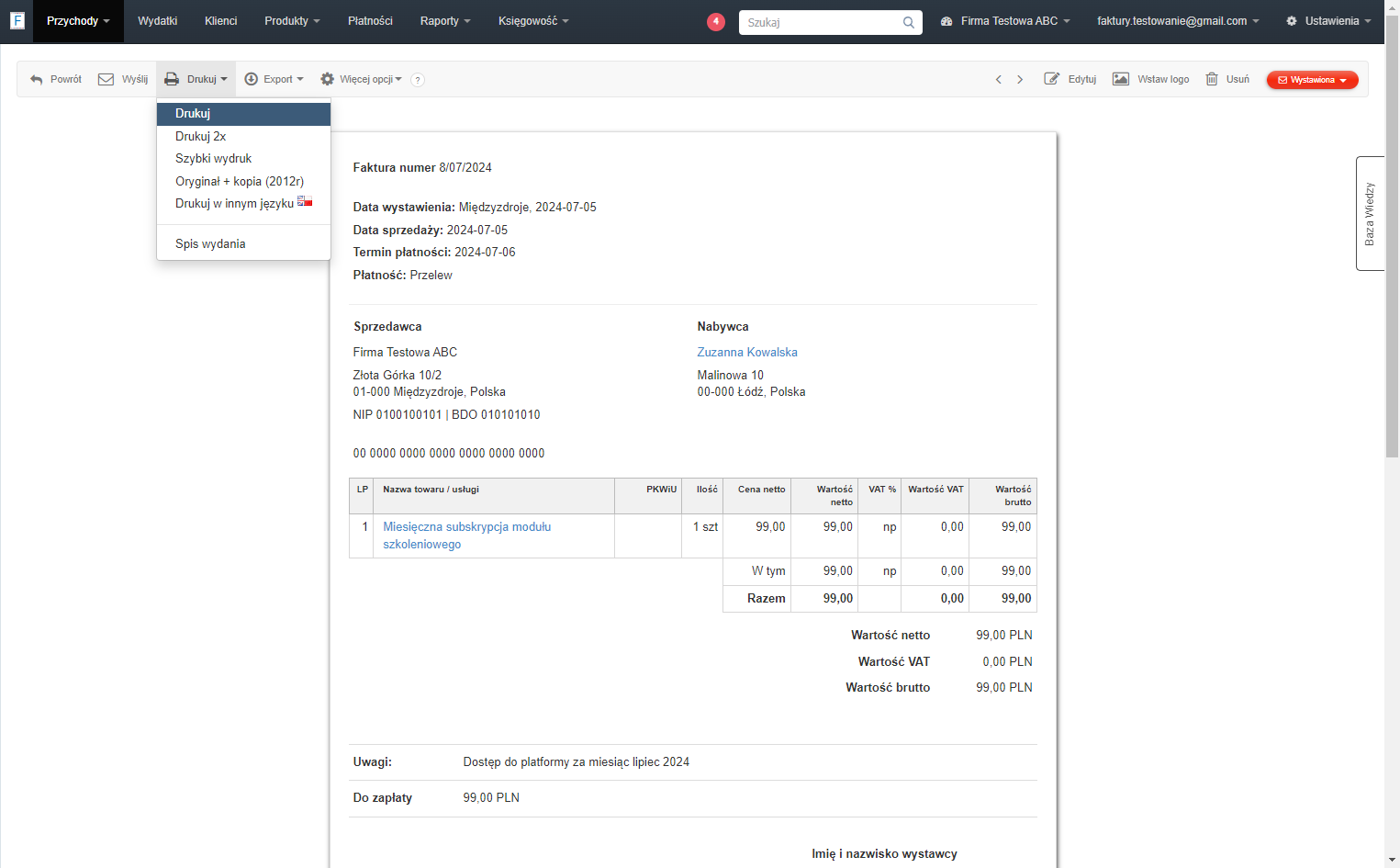The image size is (1400, 868).
Task: Select Szybki wydruk option
Action: click(x=243, y=159)
